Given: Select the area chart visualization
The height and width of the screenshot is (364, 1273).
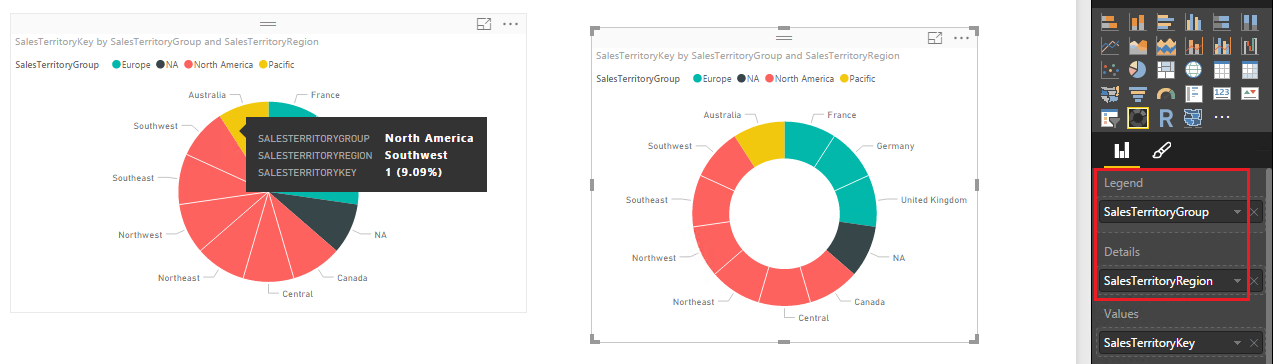Looking at the screenshot, I should pos(1137,45).
